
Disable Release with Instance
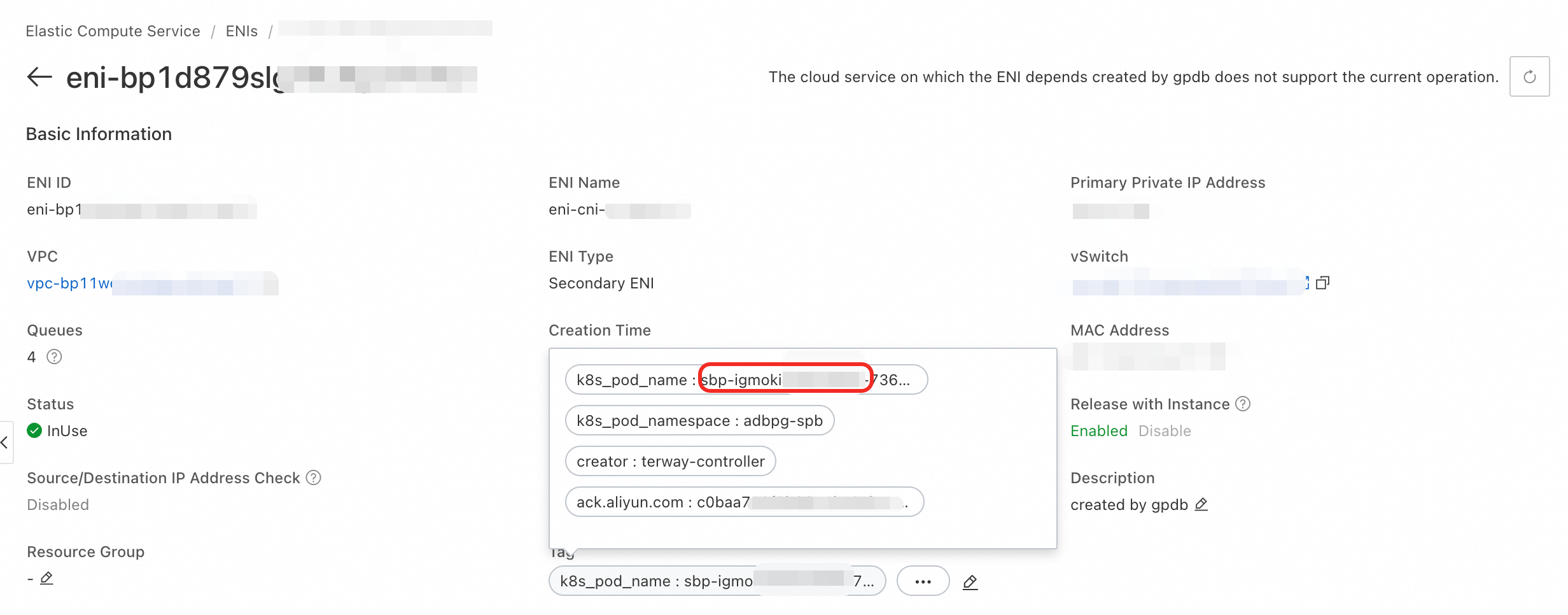tap(1165, 431)
